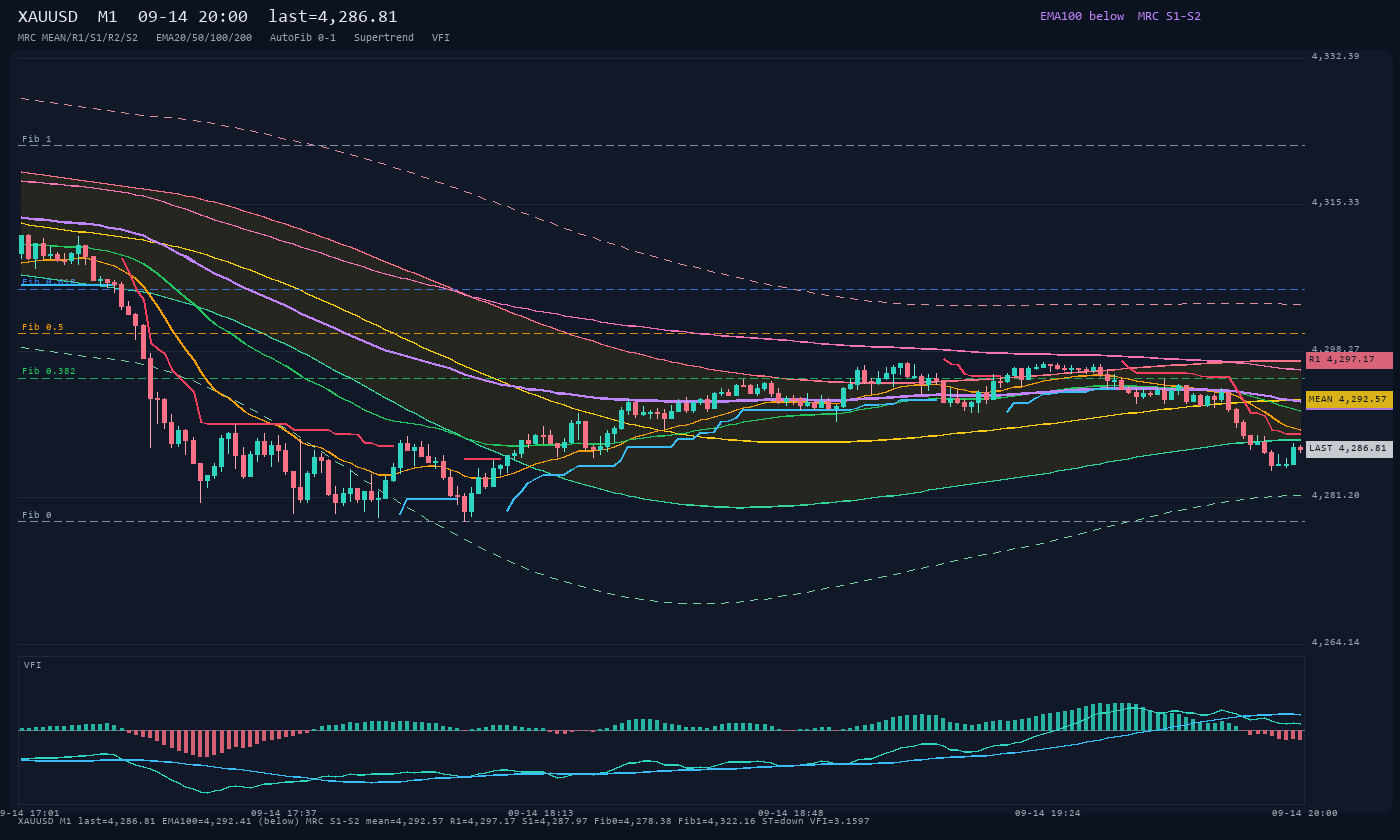This screenshot has width=1400, height=840.
Task: Select the MRC MEAN/R1/S1/R2/S2 indicator label
Action: click(x=78, y=38)
